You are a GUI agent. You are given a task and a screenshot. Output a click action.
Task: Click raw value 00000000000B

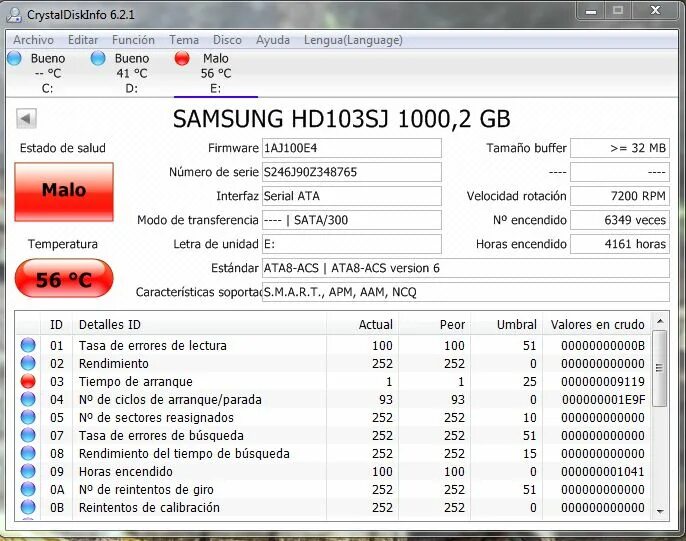pyautogui.click(x=603, y=346)
